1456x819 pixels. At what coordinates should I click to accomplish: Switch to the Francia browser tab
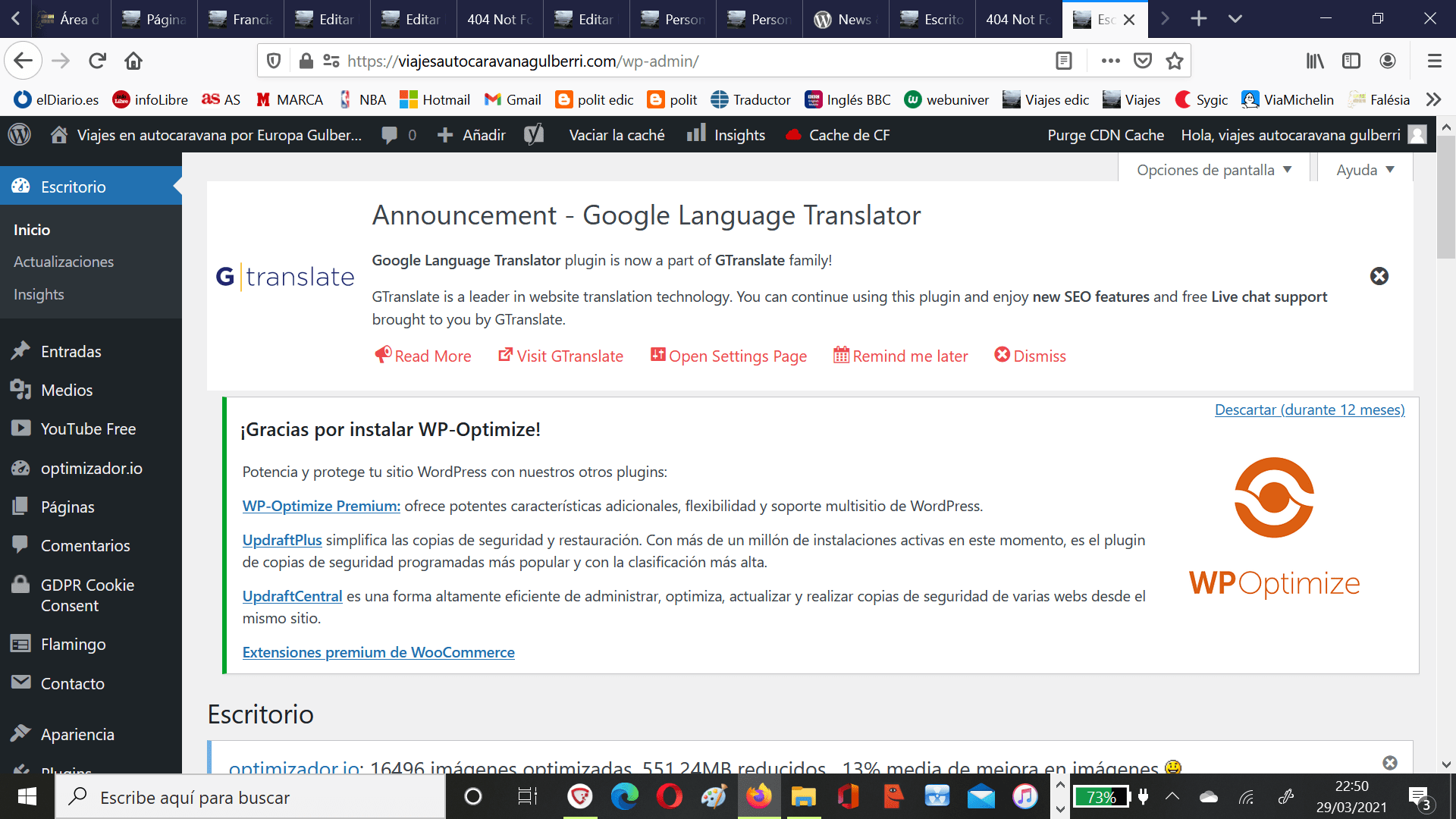[241, 19]
